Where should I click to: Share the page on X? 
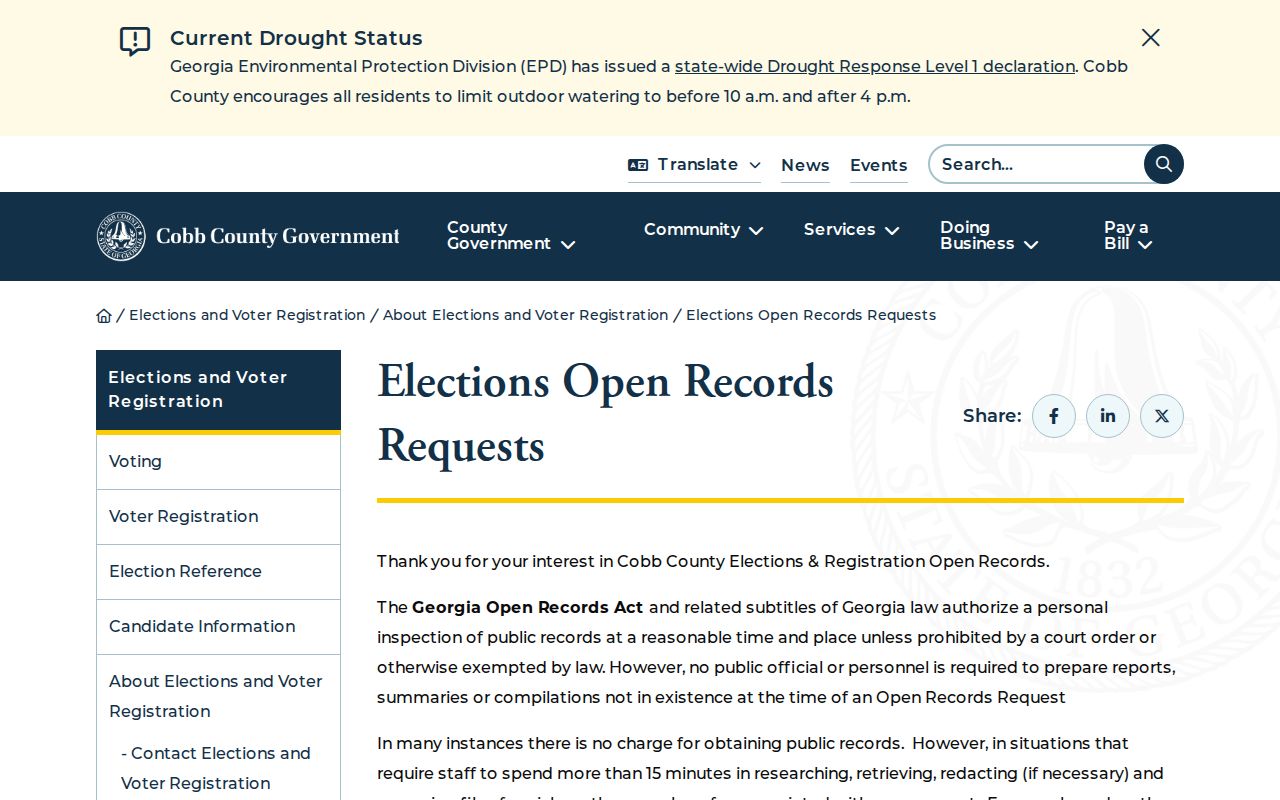pos(1162,416)
